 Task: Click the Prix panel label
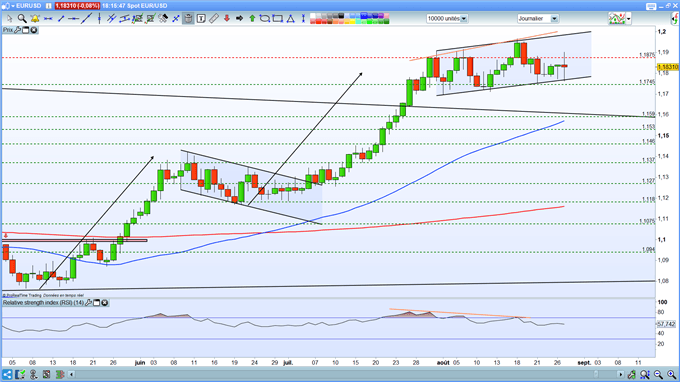click(x=8, y=30)
